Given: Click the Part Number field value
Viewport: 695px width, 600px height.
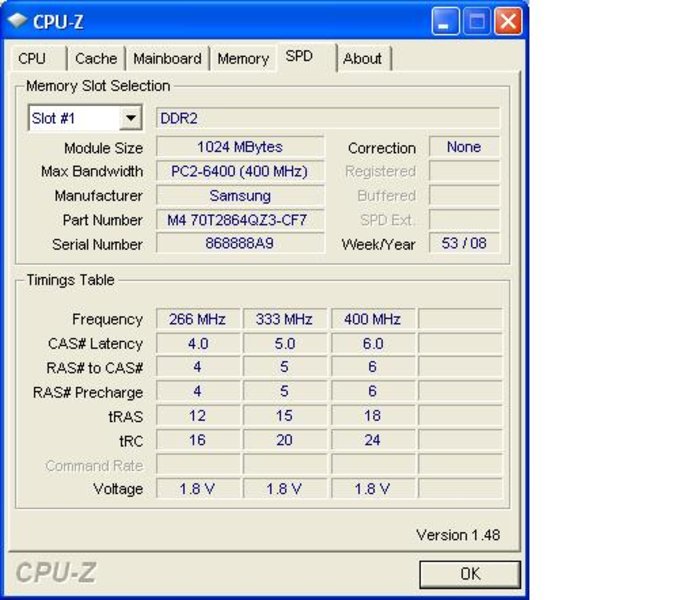Looking at the screenshot, I should pos(240,220).
